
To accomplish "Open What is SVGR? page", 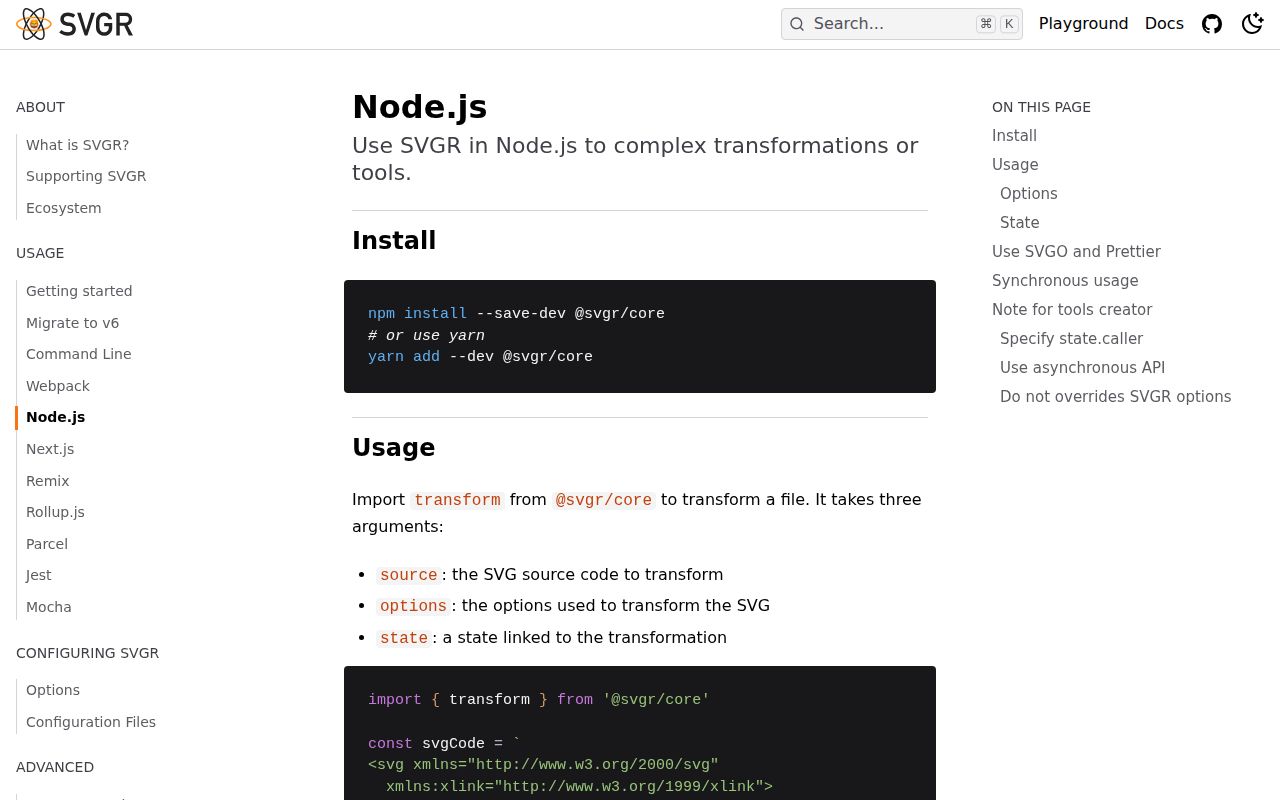I will pos(77,145).
